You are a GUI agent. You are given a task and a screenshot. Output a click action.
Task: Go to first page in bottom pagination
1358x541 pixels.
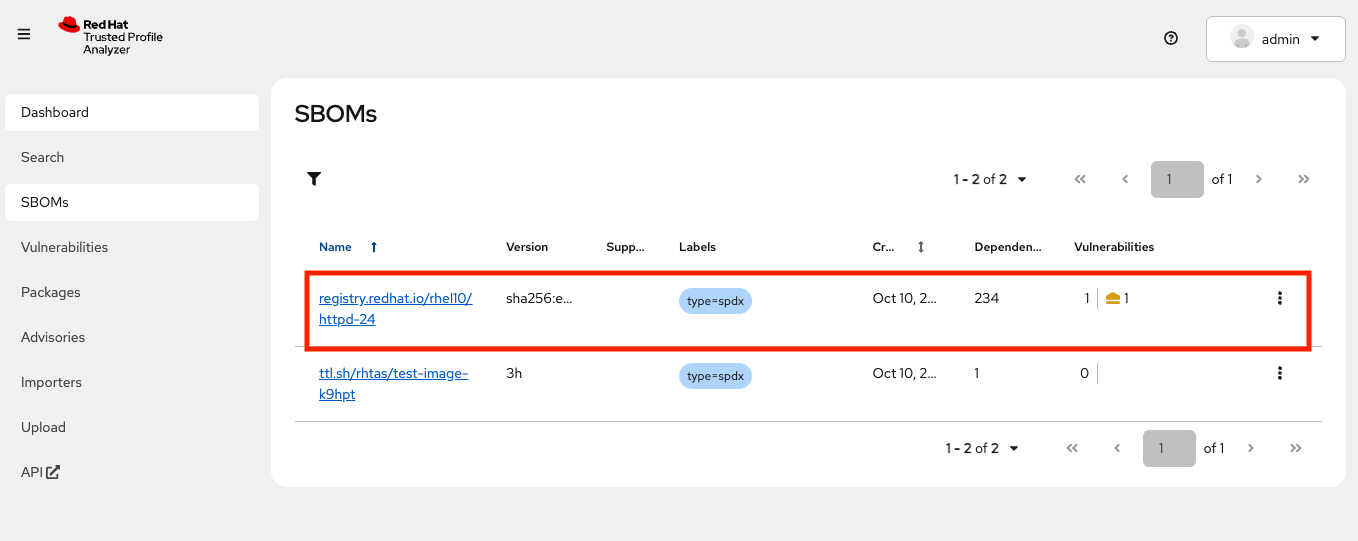[x=1072, y=448]
